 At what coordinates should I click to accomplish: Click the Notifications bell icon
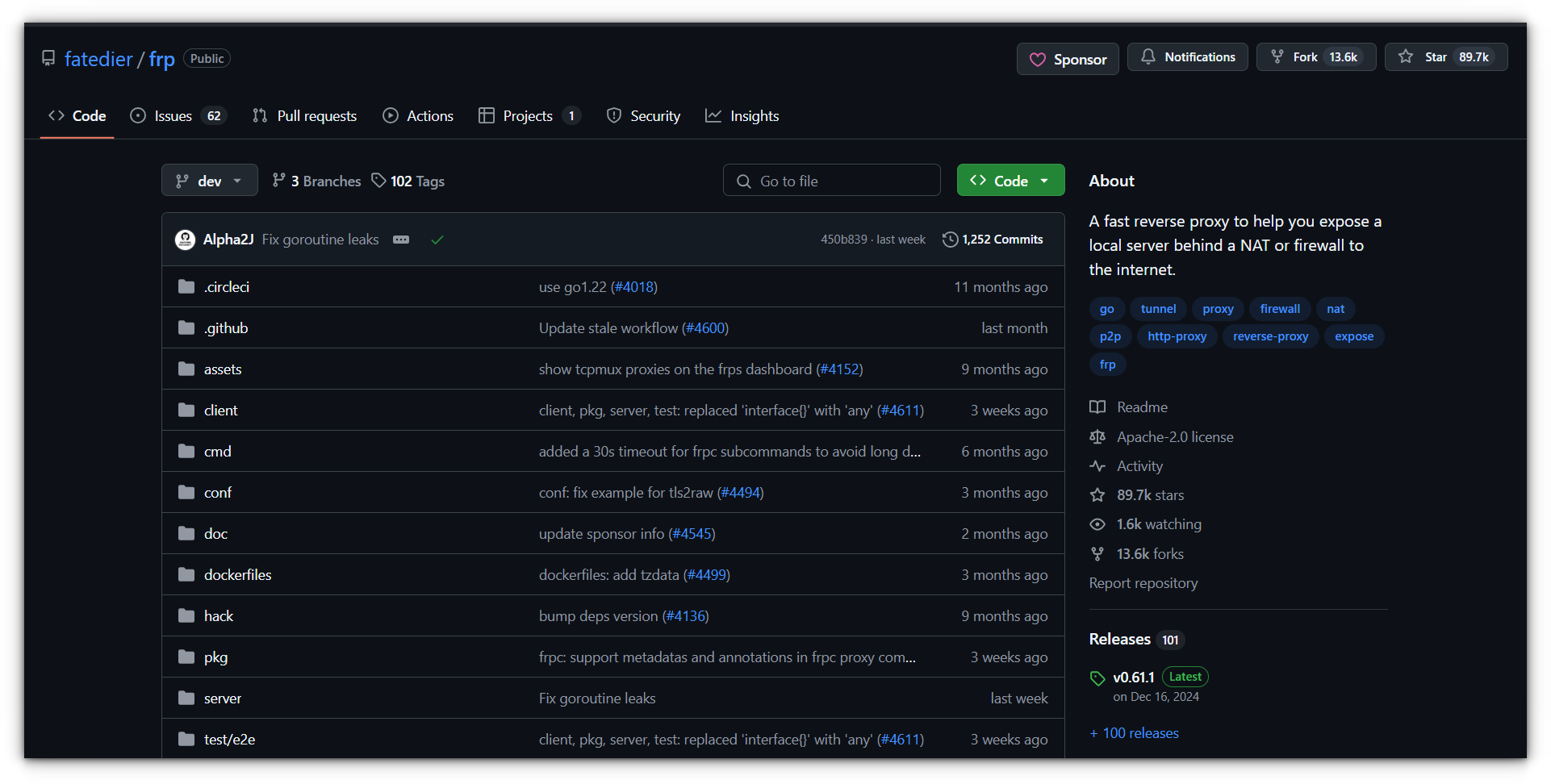[x=1149, y=56]
